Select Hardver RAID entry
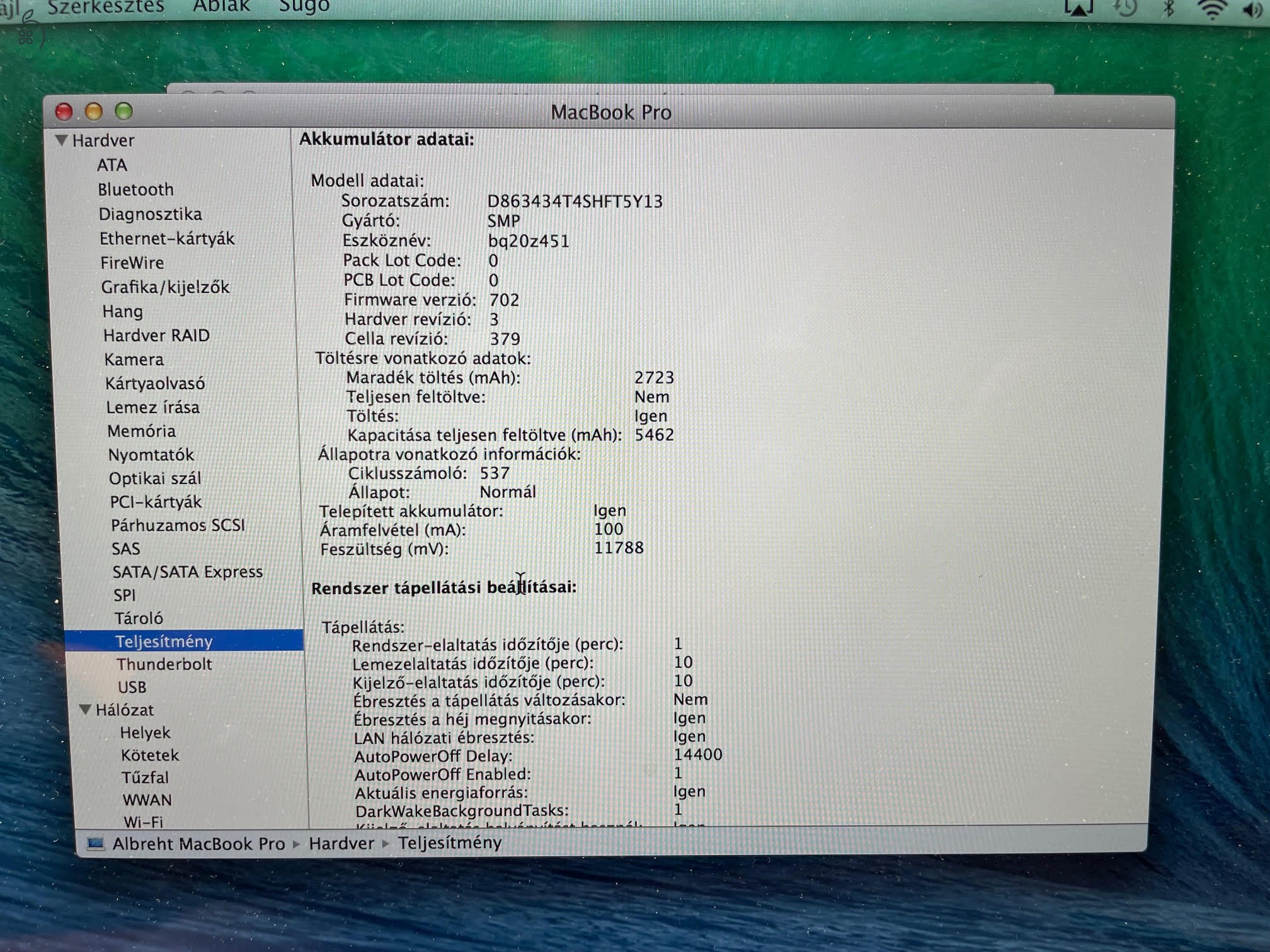The height and width of the screenshot is (952, 1270). [156, 335]
